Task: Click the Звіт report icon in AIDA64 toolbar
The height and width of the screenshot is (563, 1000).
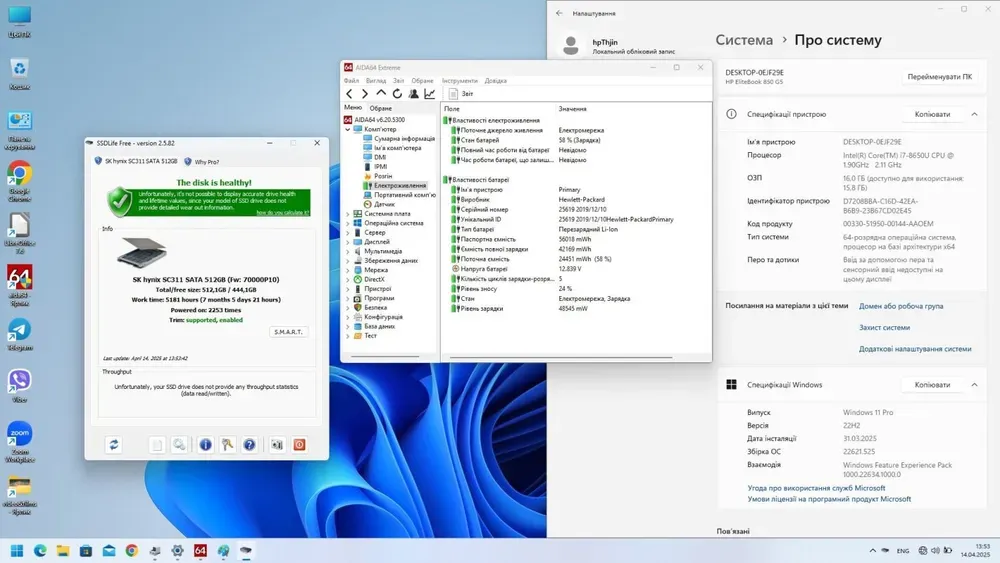Action: [x=453, y=94]
